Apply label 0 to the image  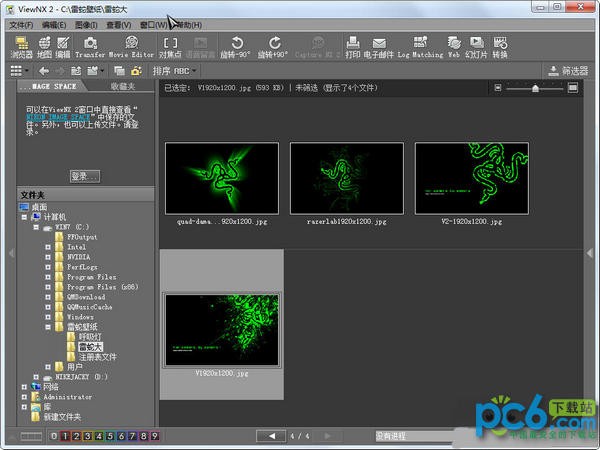pos(54,436)
